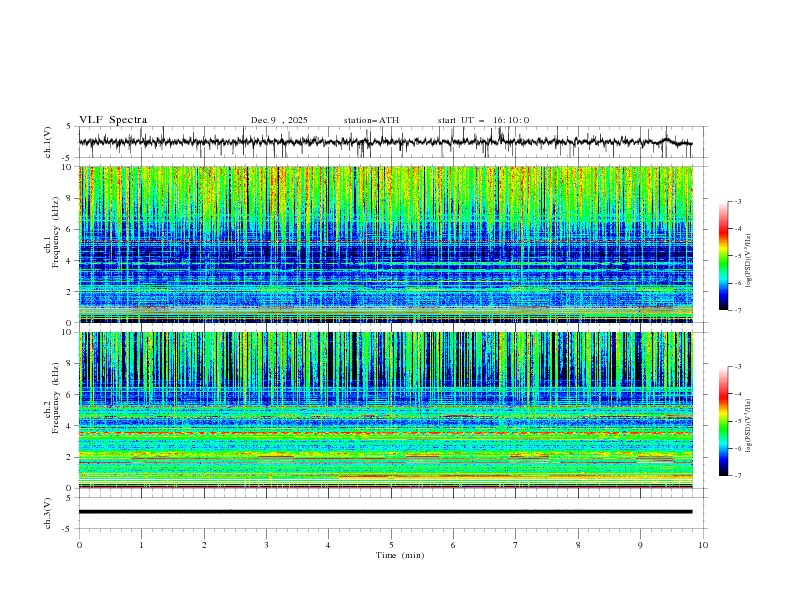The height and width of the screenshot is (612, 792).
Task: Click the '-3' label on the upper colorbar
Action: [737, 201]
